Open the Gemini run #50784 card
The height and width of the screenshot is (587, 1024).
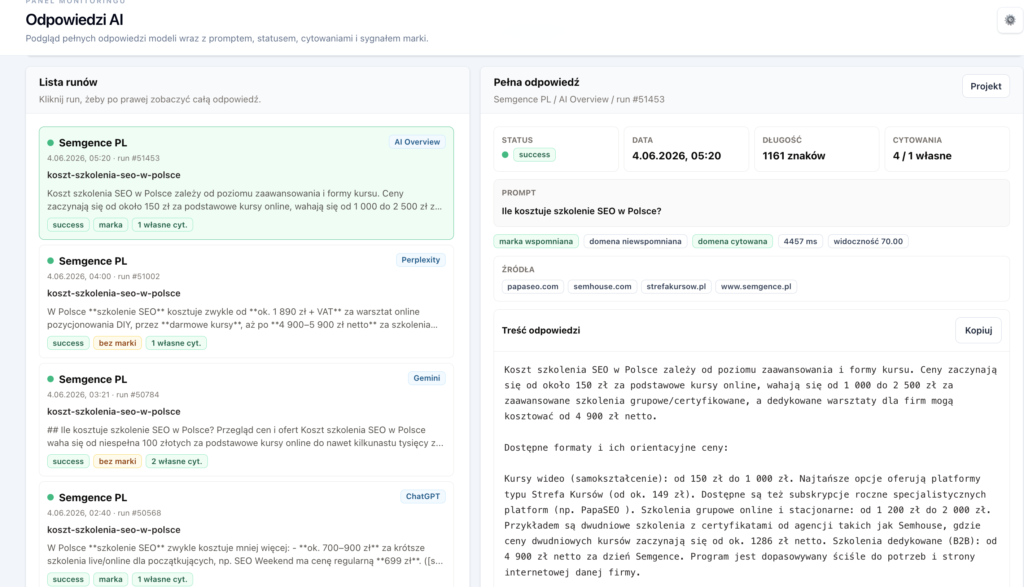click(246, 419)
